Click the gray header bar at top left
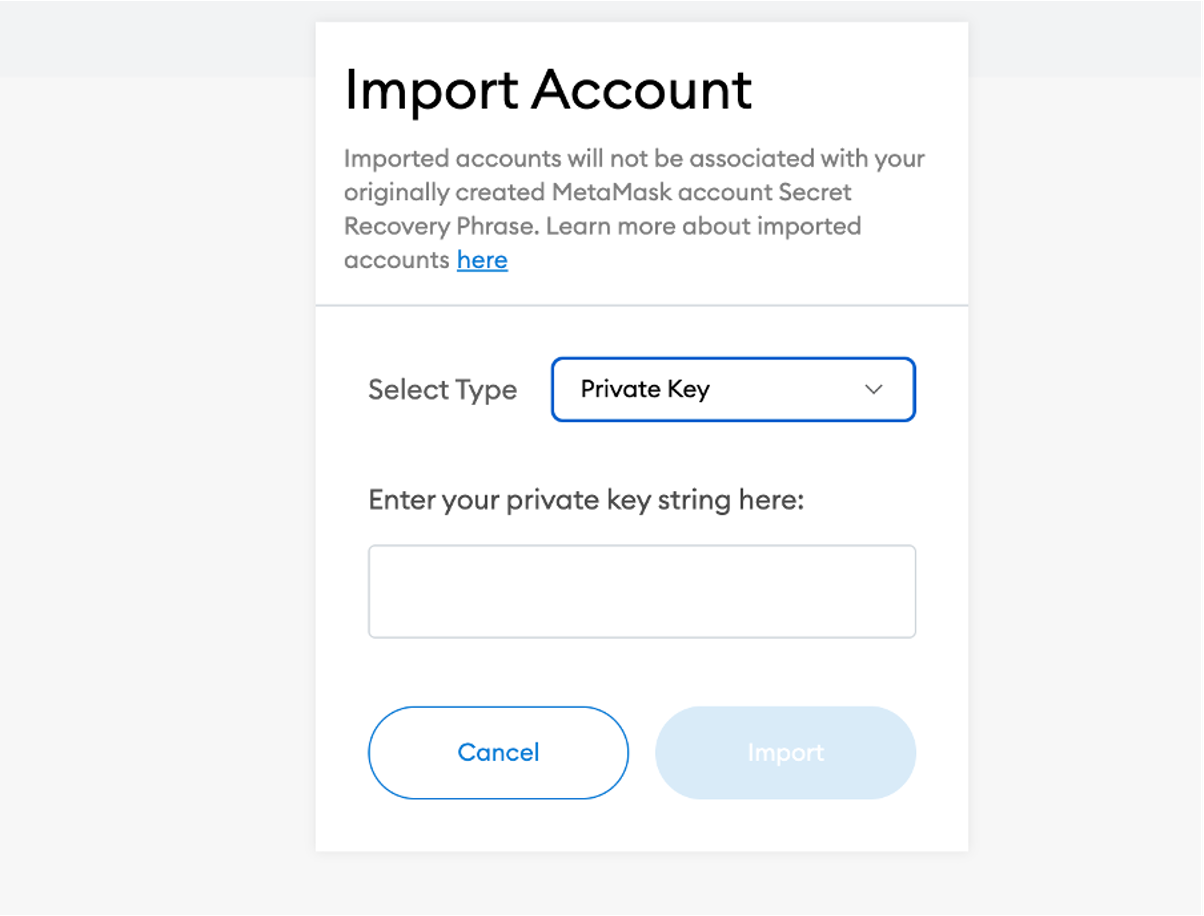The height and width of the screenshot is (916, 1204). point(150,40)
